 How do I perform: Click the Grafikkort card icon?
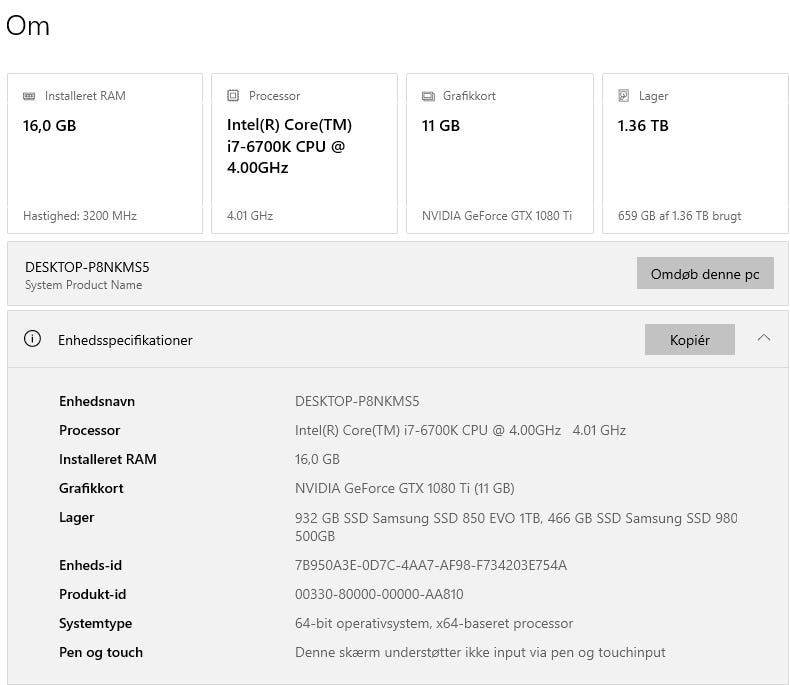tap(428, 96)
